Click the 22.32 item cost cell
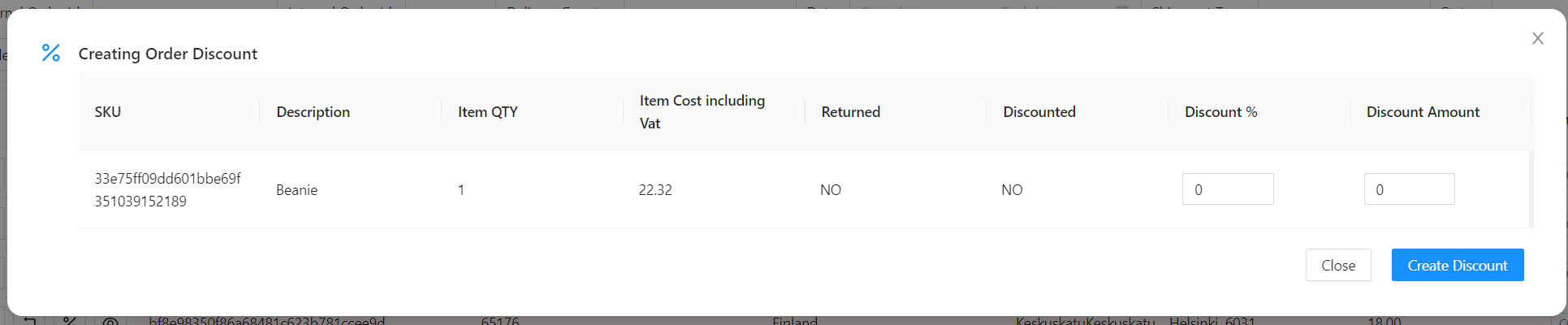Screen dimensions: 1568x325 tap(655, 189)
